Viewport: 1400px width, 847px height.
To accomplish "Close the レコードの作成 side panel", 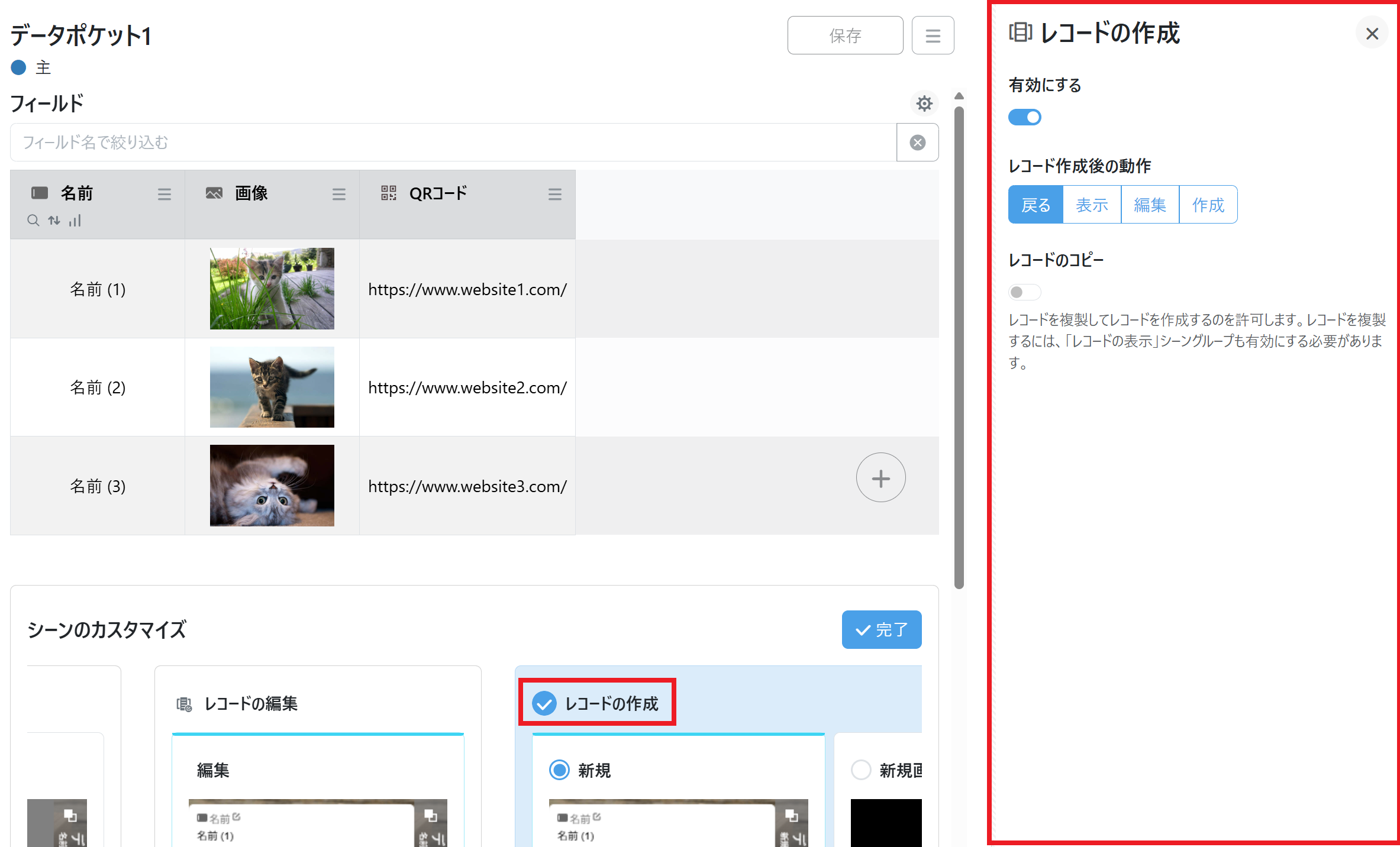I will [1372, 34].
